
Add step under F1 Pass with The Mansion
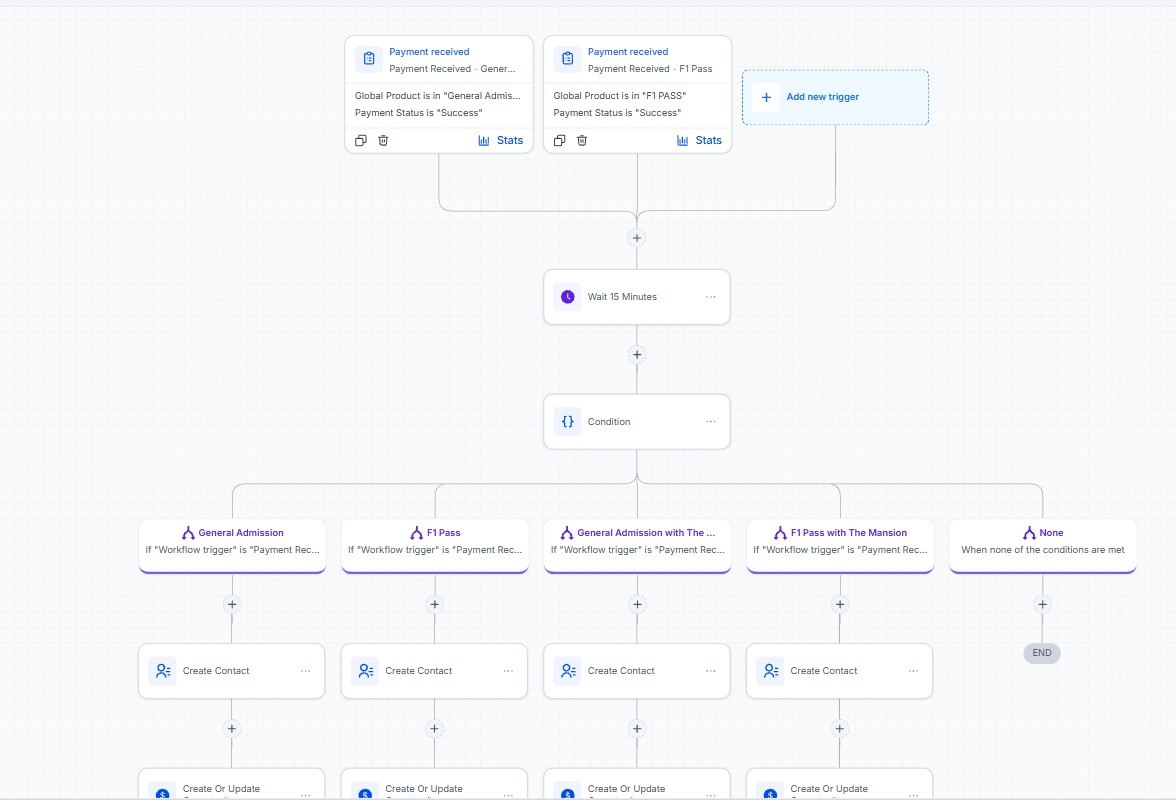pyautogui.click(x=839, y=604)
